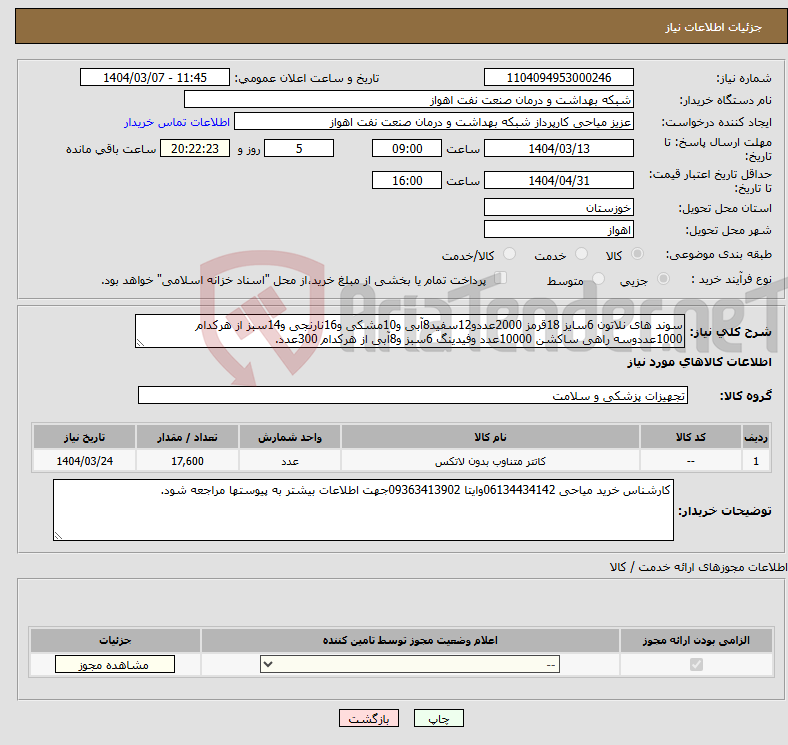Click the گروه کالا field تجهیزات پزشکی
Viewport: 788px width, 745px height.
click(412, 396)
